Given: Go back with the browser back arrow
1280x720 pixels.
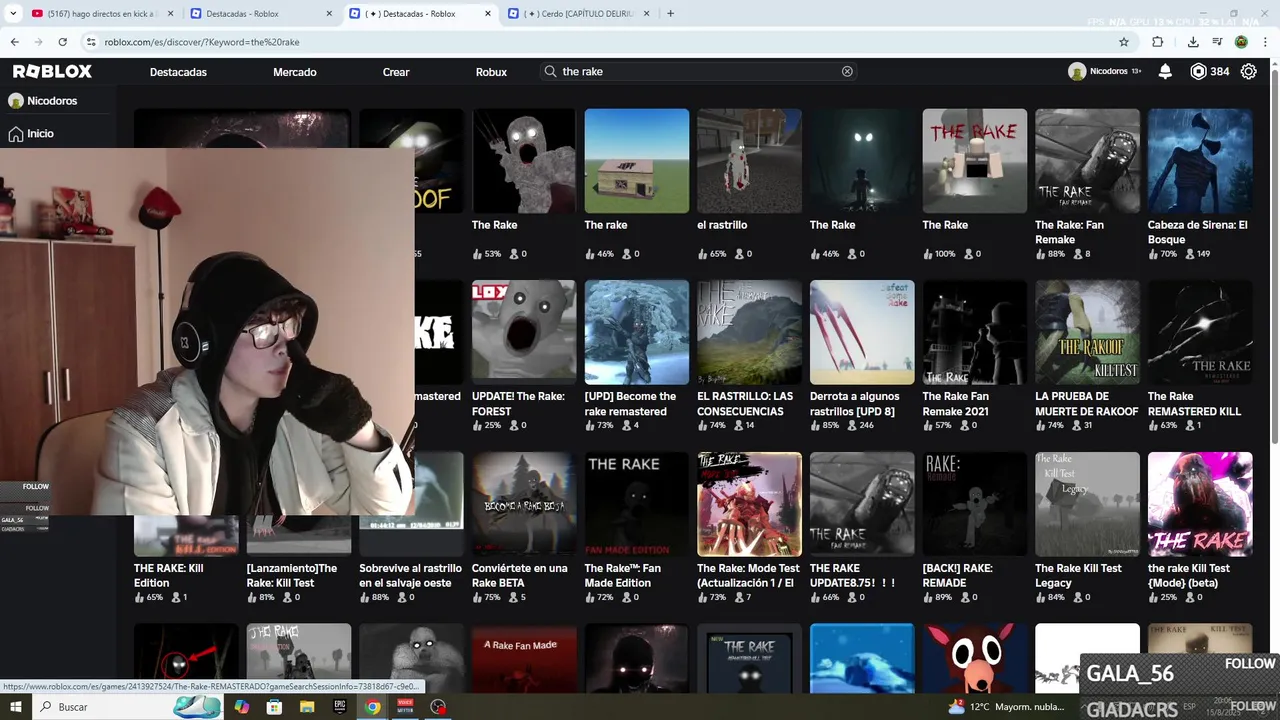Looking at the screenshot, I should coord(14,42).
